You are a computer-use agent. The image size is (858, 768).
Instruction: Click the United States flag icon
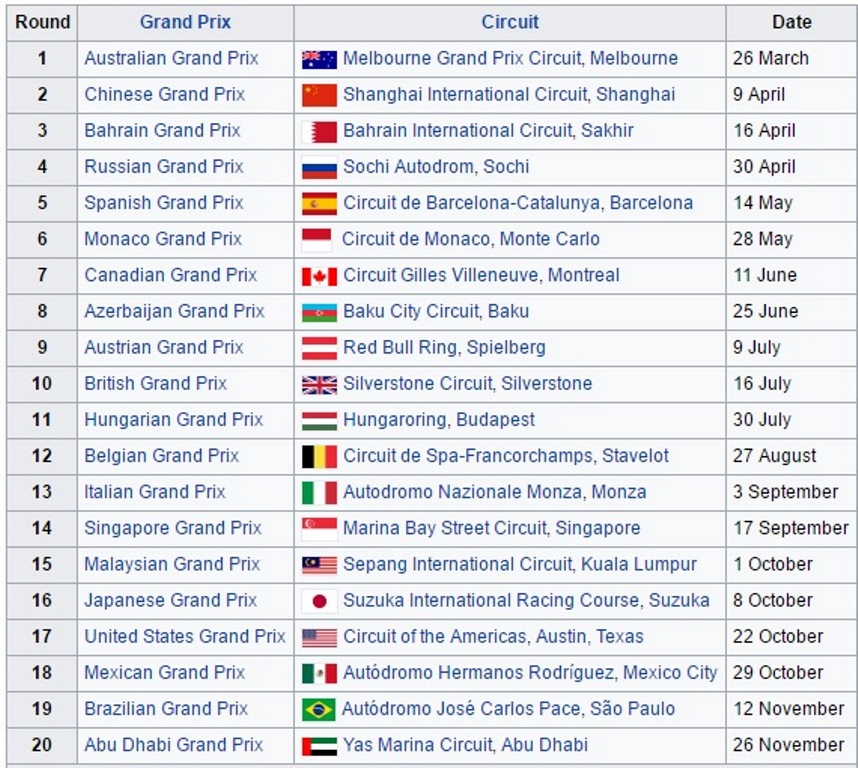click(x=319, y=638)
